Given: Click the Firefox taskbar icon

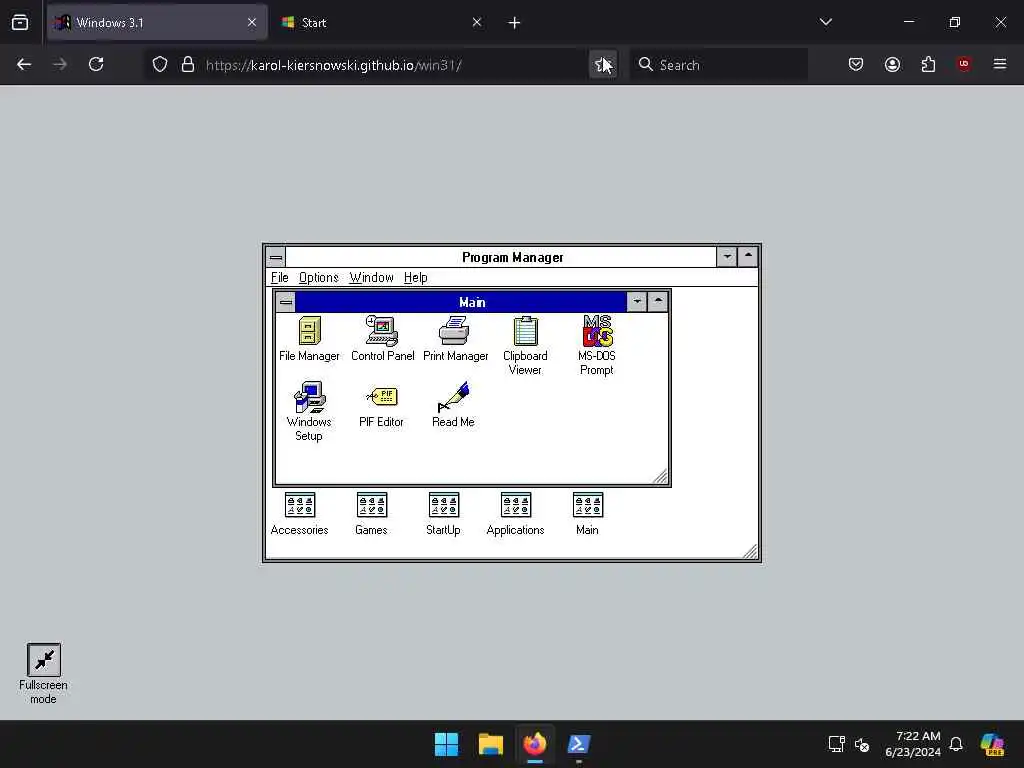Looking at the screenshot, I should [535, 744].
